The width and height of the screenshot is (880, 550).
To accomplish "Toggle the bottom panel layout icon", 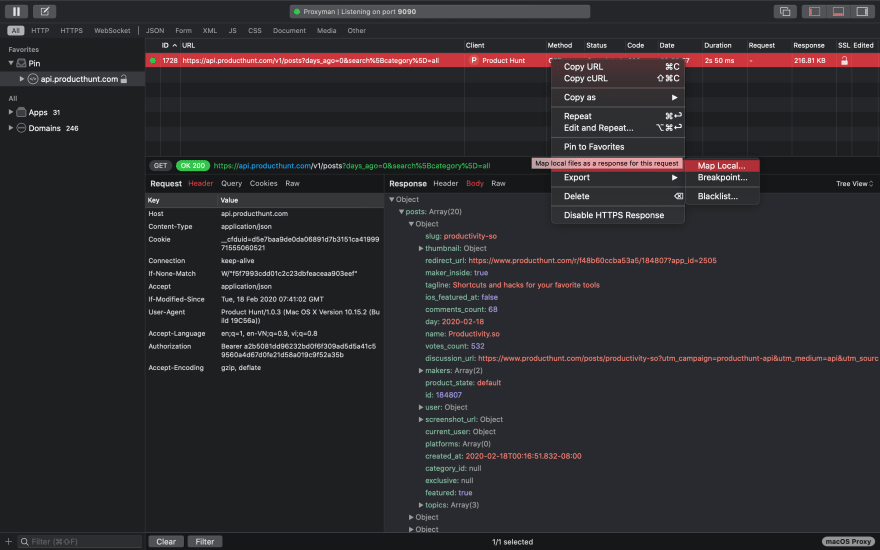I will pyautogui.click(x=838, y=11).
